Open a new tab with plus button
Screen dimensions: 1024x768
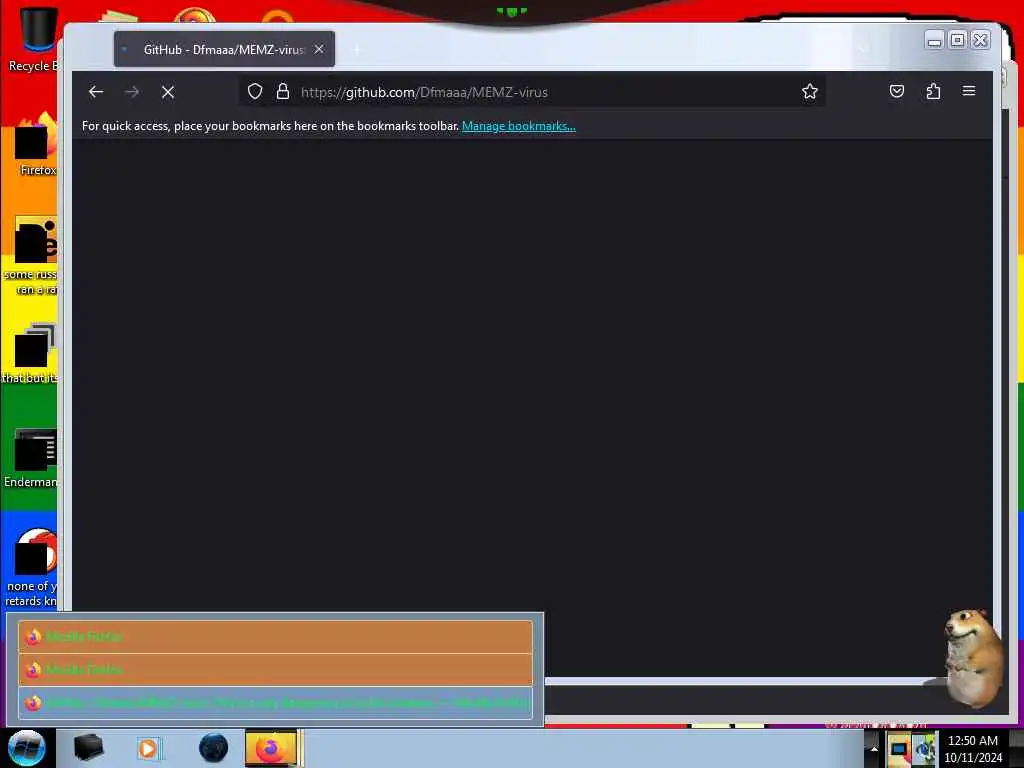(357, 50)
